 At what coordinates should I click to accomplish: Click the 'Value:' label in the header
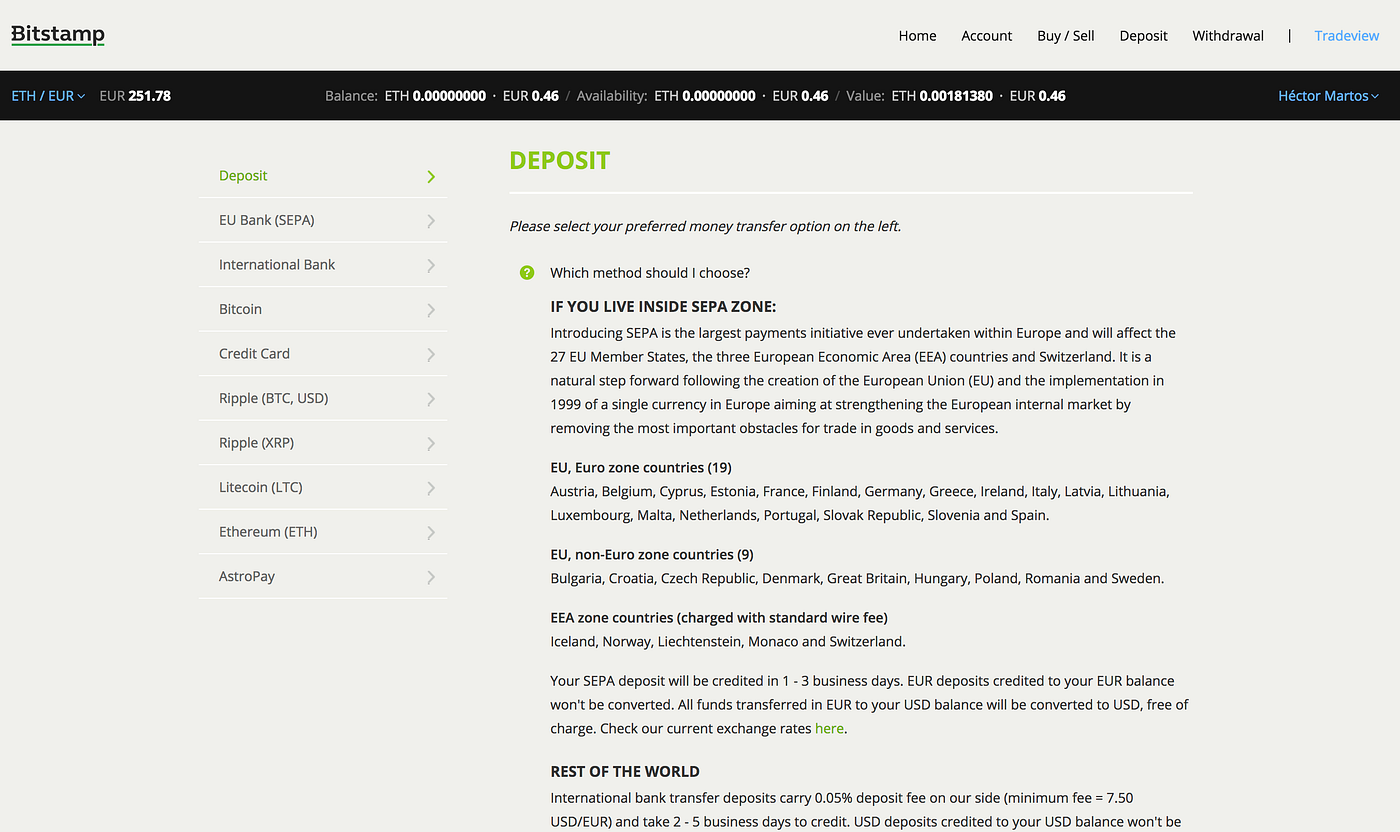click(865, 96)
